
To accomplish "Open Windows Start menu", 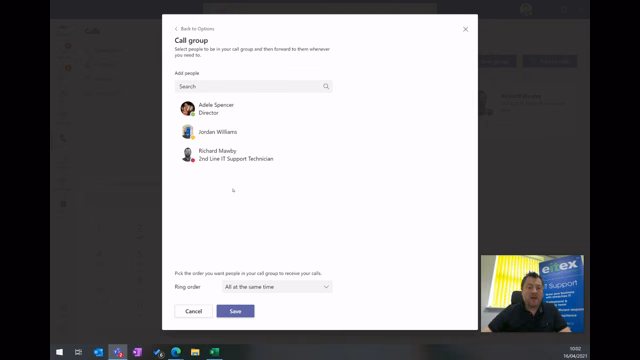I will (x=59, y=352).
